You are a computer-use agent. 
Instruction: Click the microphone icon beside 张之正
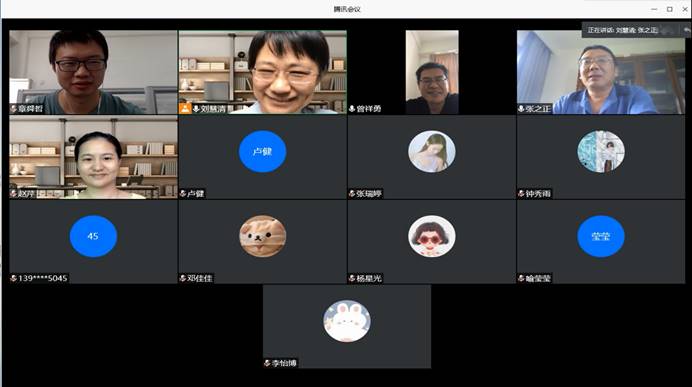(521, 109)
